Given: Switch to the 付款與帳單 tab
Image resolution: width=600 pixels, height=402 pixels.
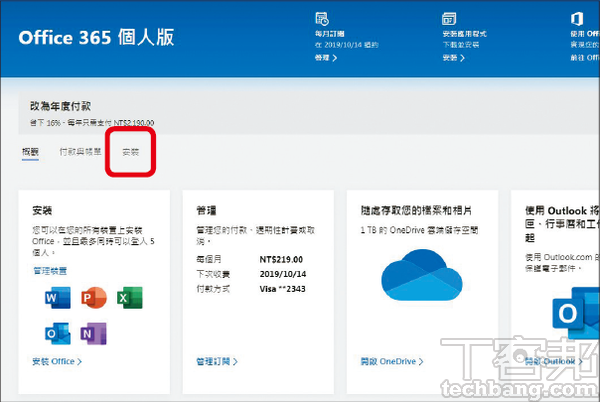Looking at the screenshot, I should [80, 152].
